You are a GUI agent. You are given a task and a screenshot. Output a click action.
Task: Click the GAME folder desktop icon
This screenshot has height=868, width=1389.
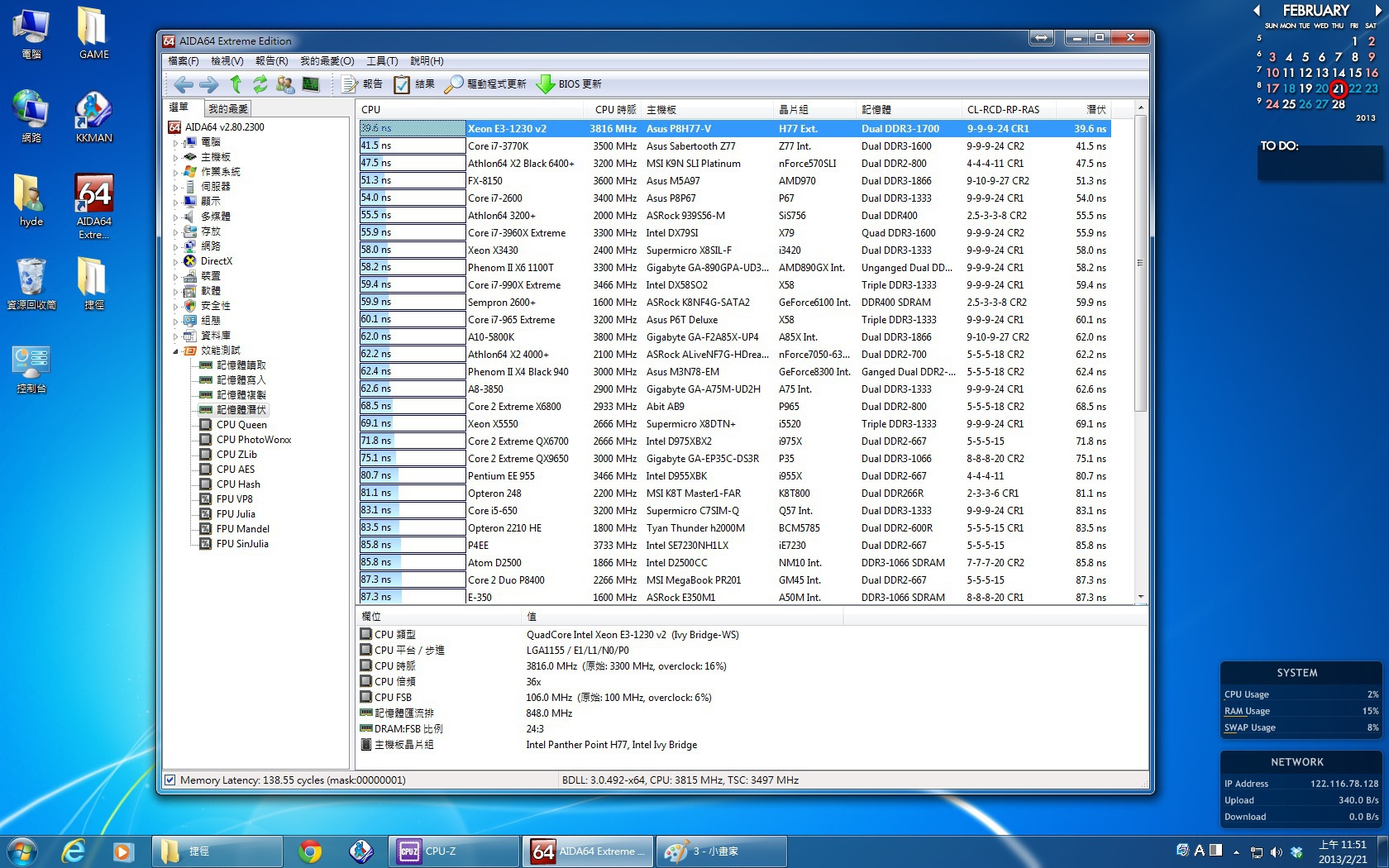click(93, 33)
